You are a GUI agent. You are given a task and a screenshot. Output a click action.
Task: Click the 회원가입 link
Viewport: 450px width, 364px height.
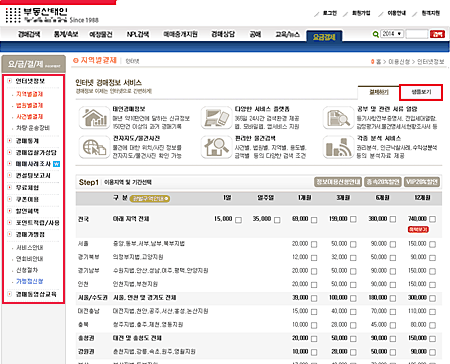pyautogui.click(x=361, y=13)
